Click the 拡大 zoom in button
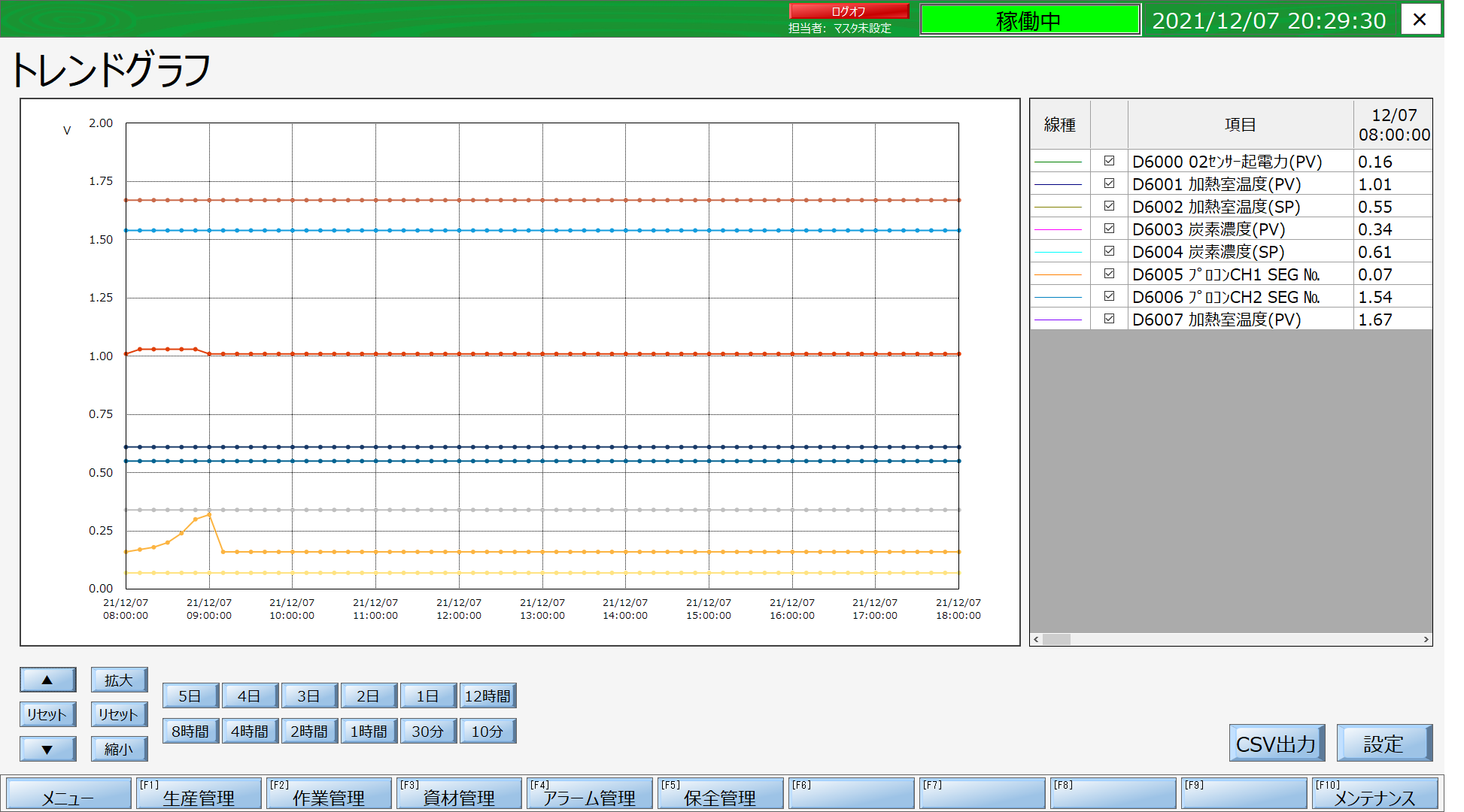 tap(119, 680)
